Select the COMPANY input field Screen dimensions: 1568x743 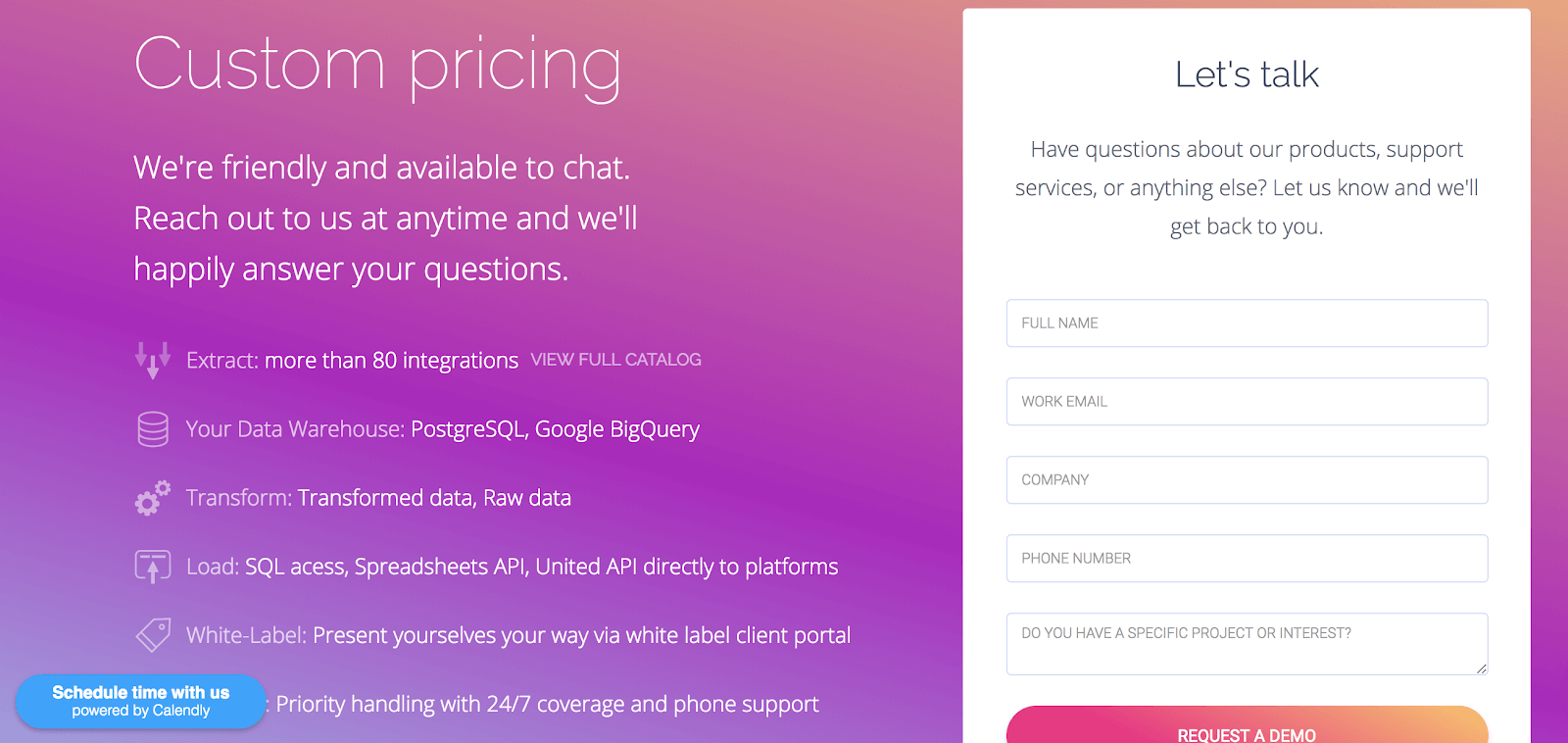[x=1247, y=479]
